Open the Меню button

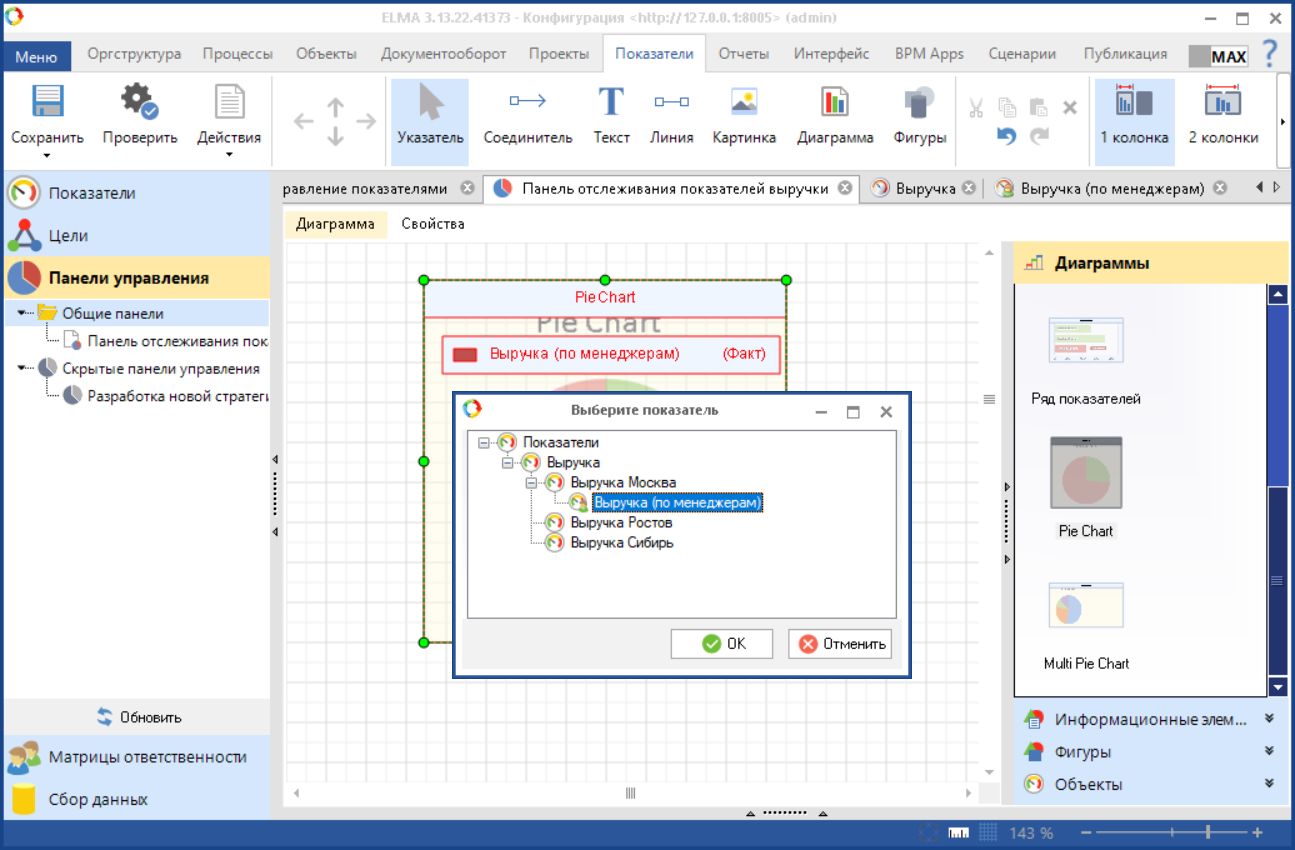point(37,57)
